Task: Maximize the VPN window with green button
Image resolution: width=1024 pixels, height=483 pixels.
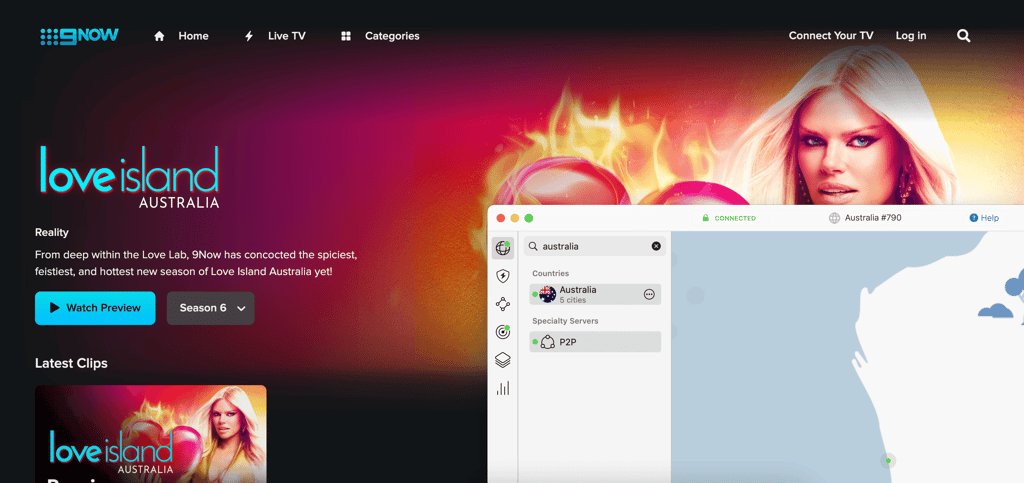Action: pos(529,218)
